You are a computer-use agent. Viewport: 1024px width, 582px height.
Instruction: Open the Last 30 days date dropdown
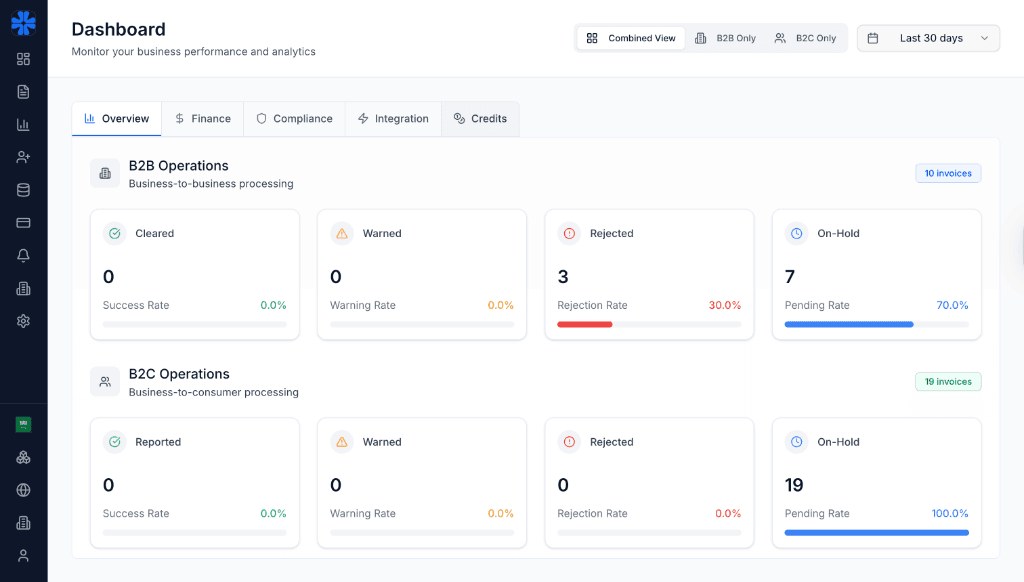coord(928,37)
